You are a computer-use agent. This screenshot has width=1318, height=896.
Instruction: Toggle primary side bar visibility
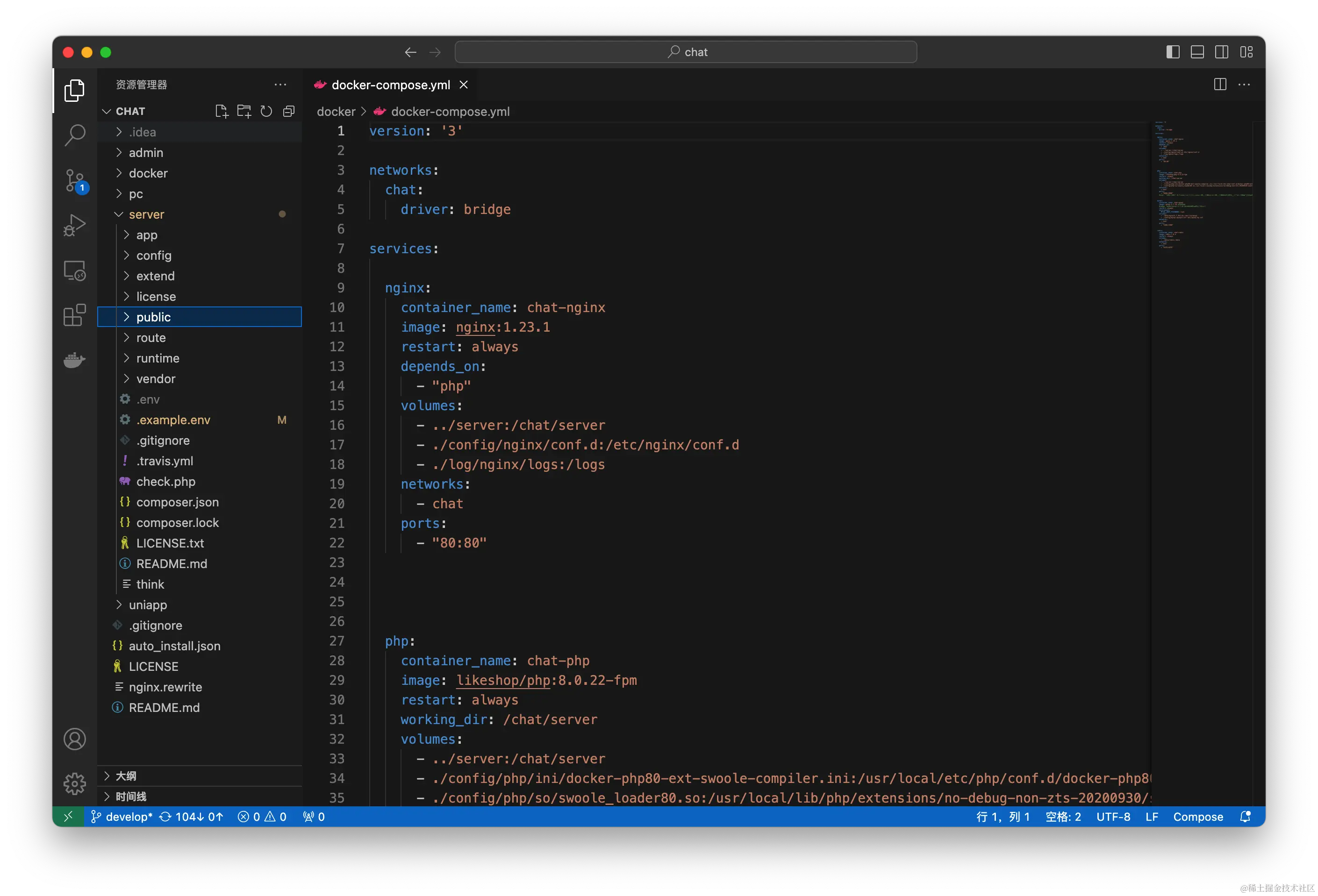coord(1172,52)
